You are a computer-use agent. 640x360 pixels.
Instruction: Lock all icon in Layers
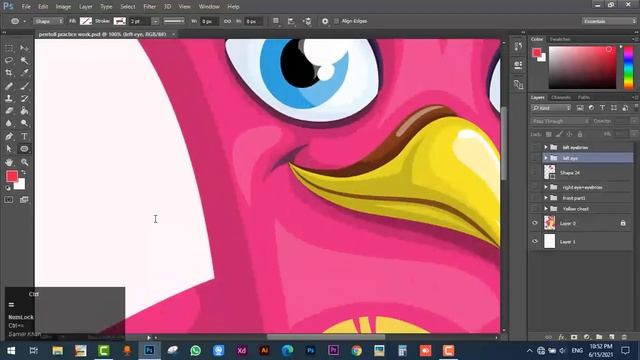pyautogui.click(x=580, y=134)
